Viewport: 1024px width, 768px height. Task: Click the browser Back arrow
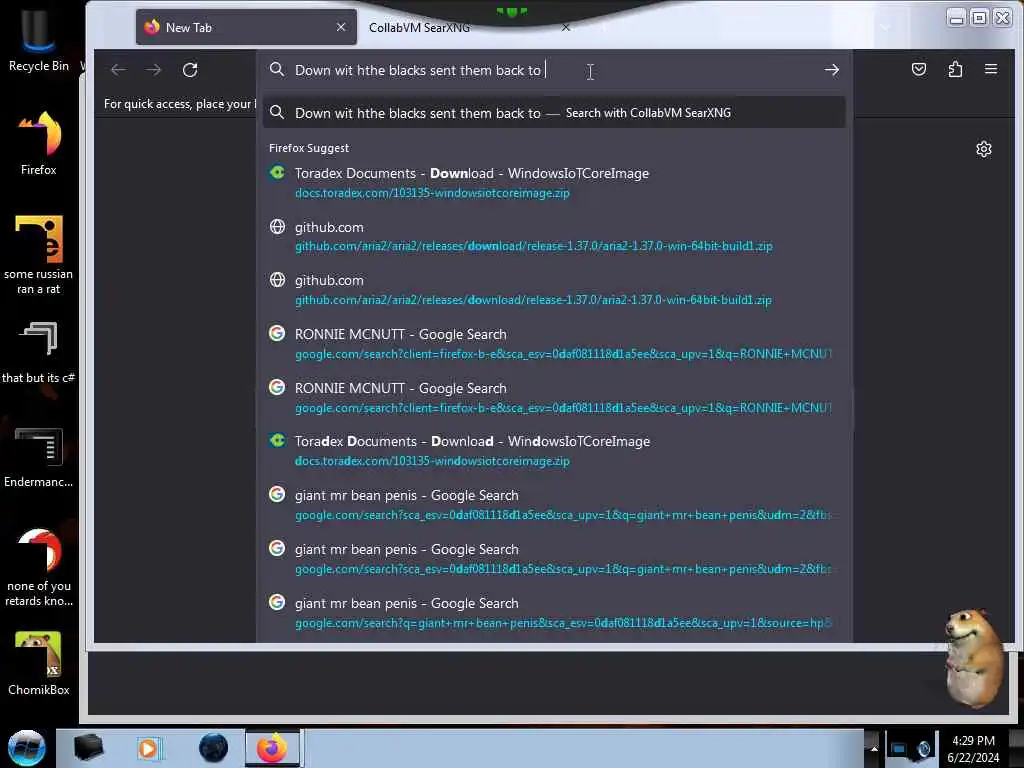118,70
